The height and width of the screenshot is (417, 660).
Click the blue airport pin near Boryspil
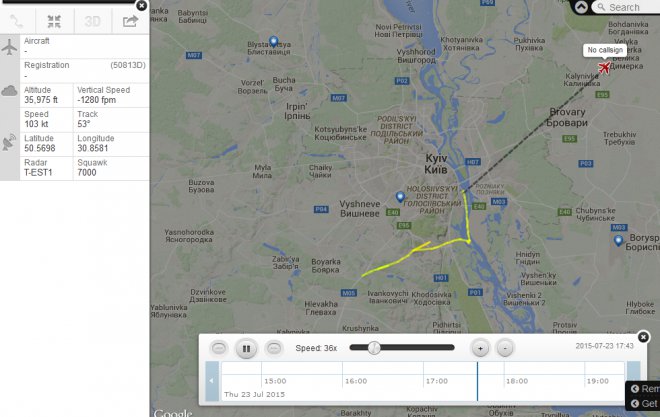pyautogui.click(x=618, y=241)
